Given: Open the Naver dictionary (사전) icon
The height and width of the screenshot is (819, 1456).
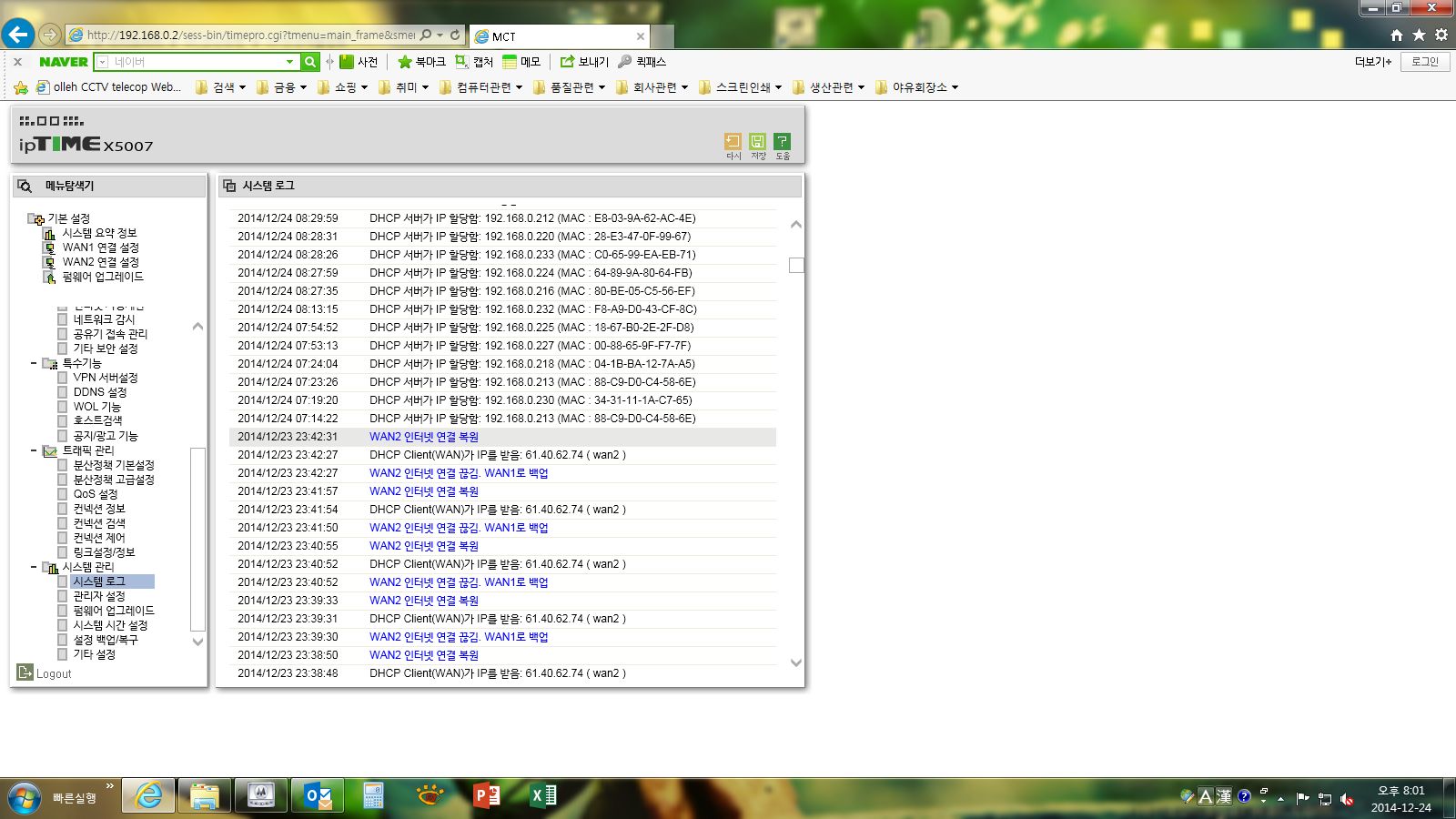Looking at the screenshot, I should [359, 62].
